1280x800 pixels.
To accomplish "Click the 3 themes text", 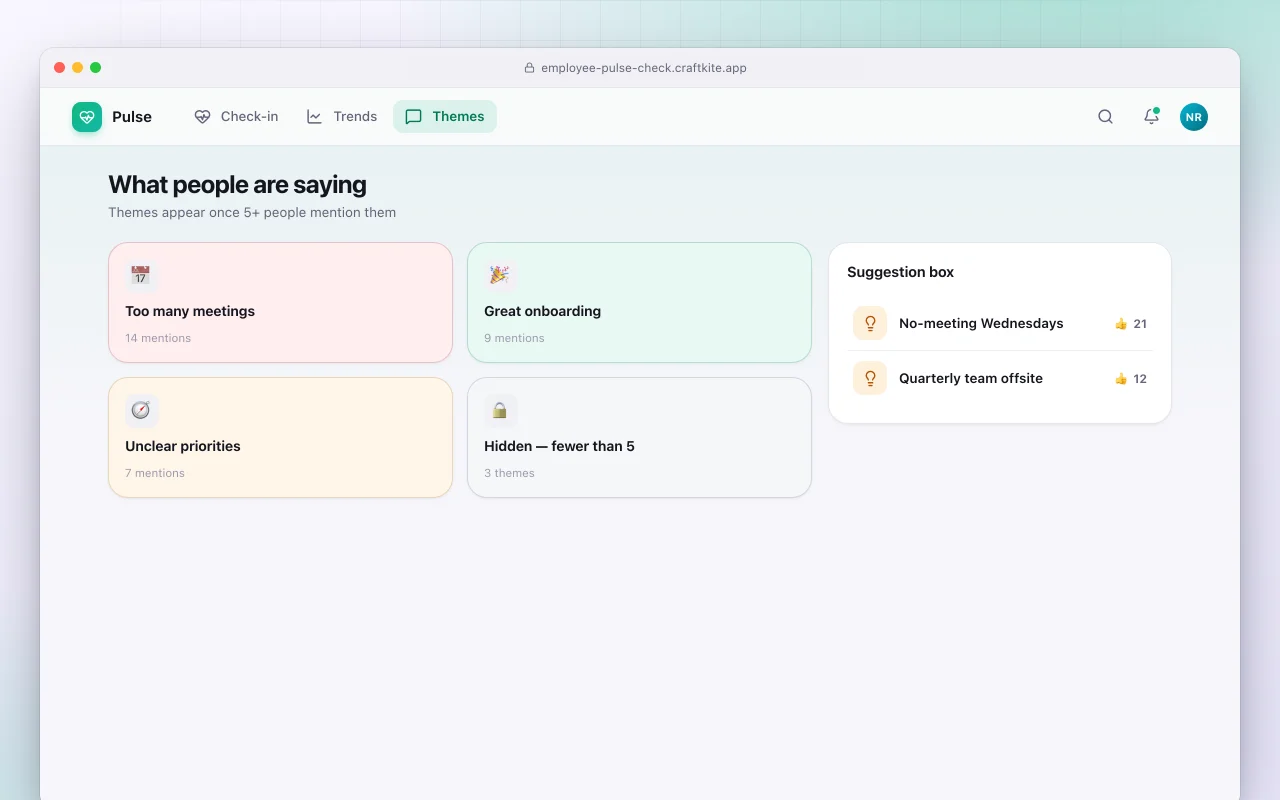I will 509,473.
